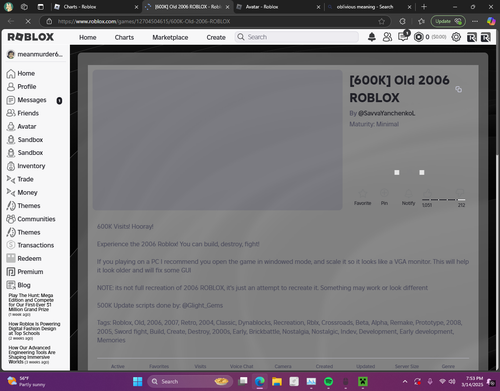
Task: Open Spotify from the taskbar
Action: click(x=328, y=381)
